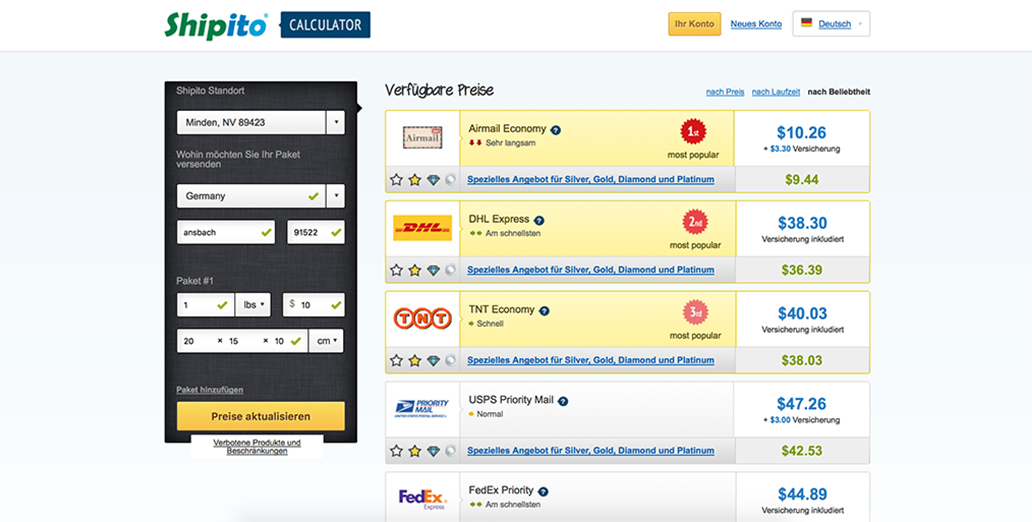The height and width of the screenshot is (522, 1032).
Task: Click the $9.44 member price
Action: pos(802,180)
